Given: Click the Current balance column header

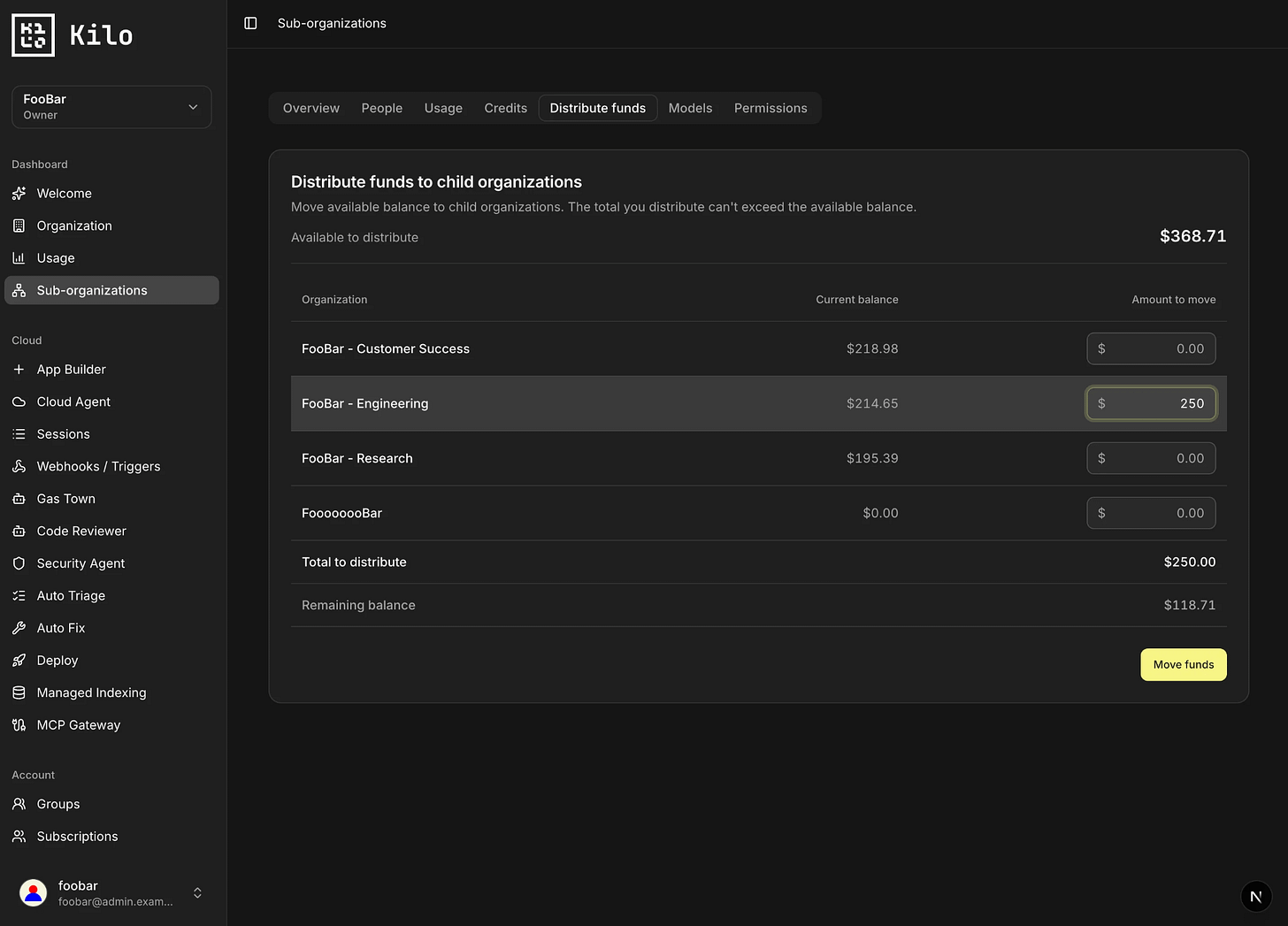Looking at the screenshot, I should coord(857,300).
